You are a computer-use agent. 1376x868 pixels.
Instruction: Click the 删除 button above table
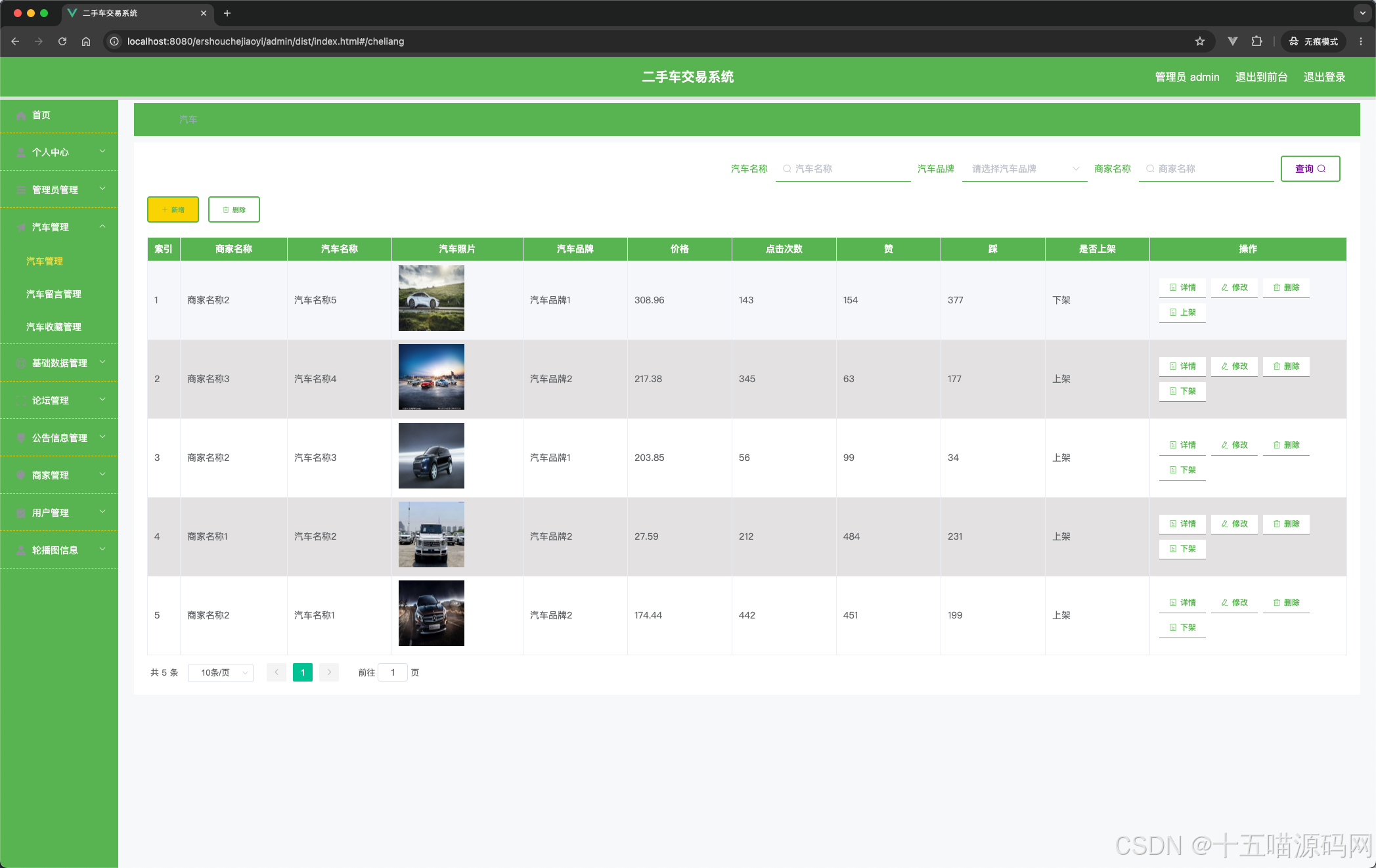[x=234, y=209]
